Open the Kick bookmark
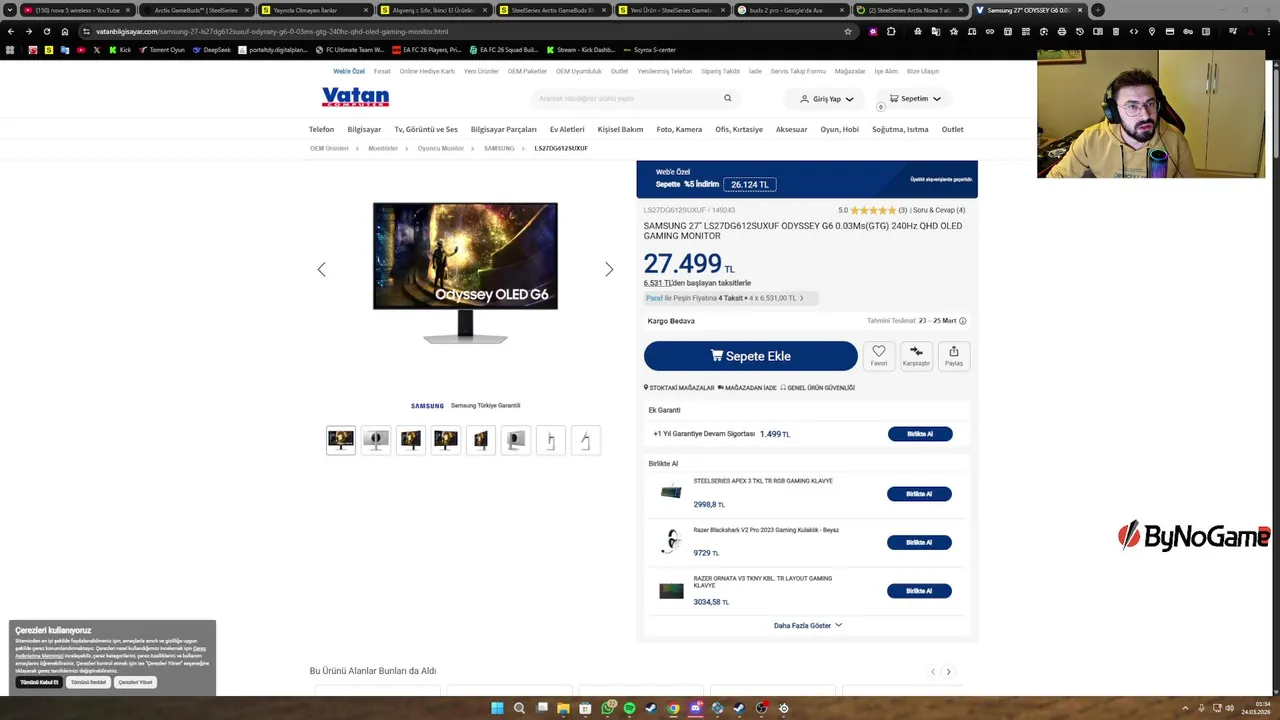 click(120, 49)
